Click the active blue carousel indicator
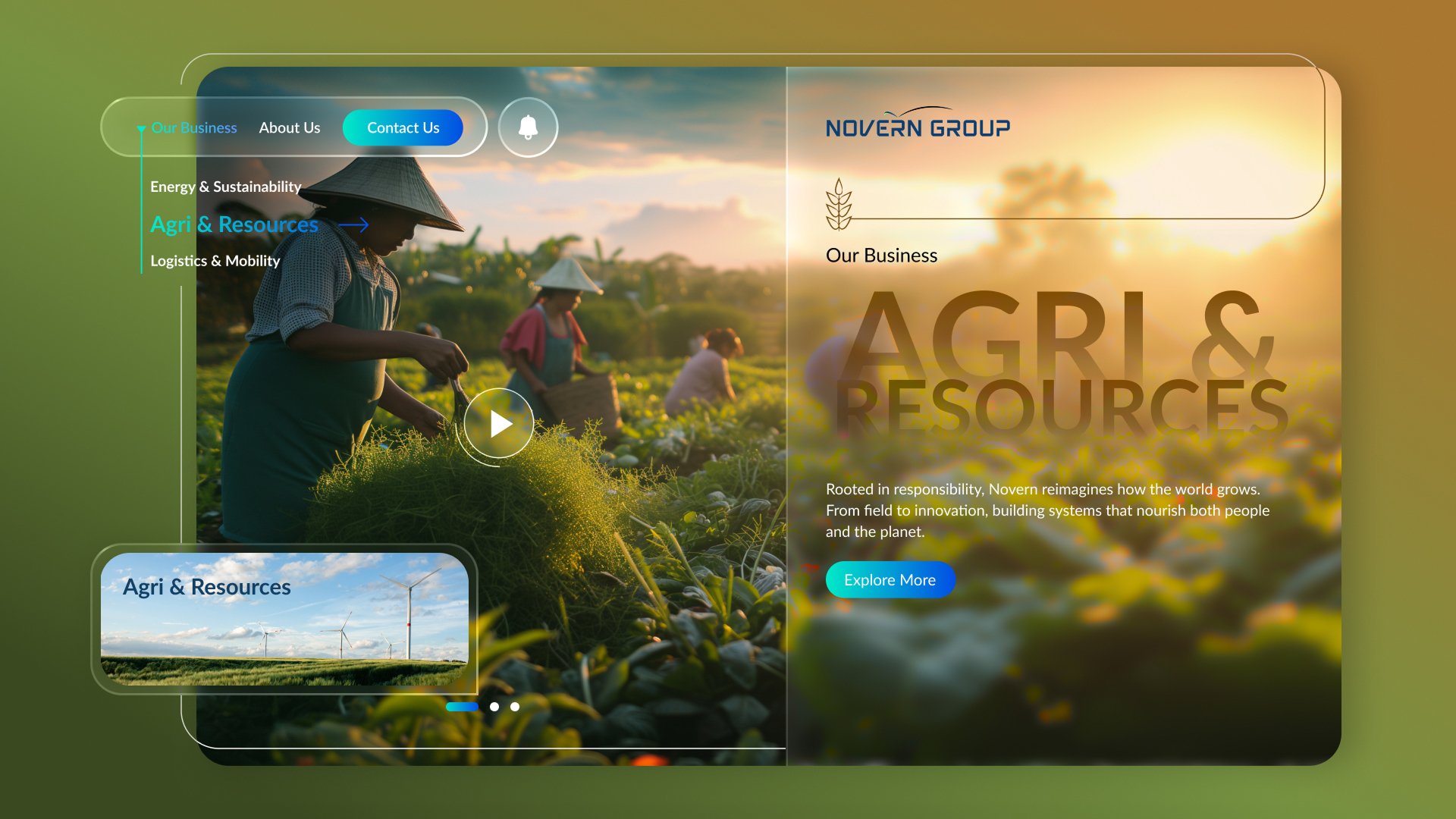The image size is (1456, 819). 462,707
